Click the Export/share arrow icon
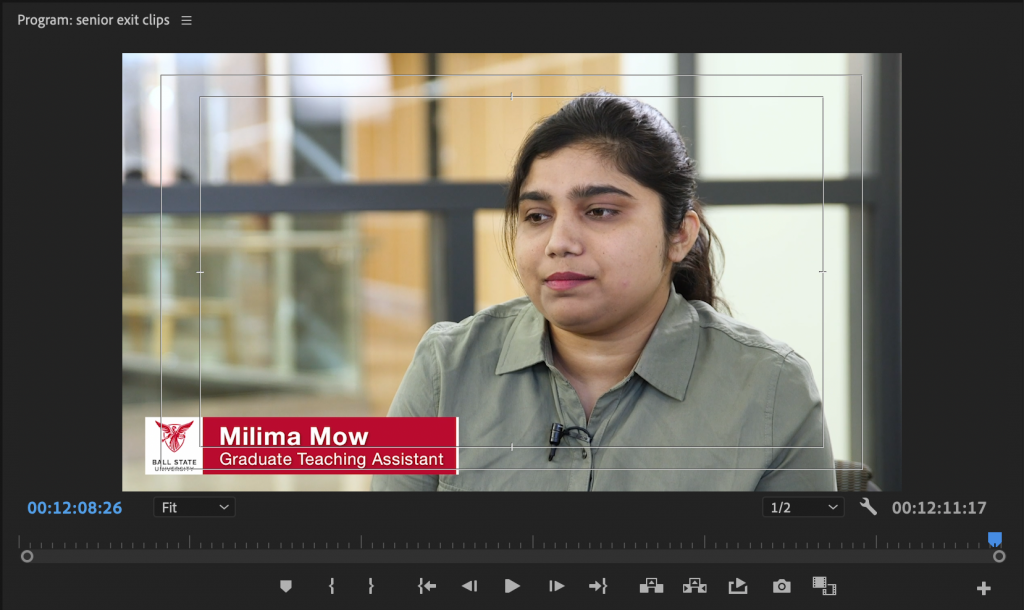This screenshot has width=1024, height=610. pyautogui.click(x=738, y=586)
